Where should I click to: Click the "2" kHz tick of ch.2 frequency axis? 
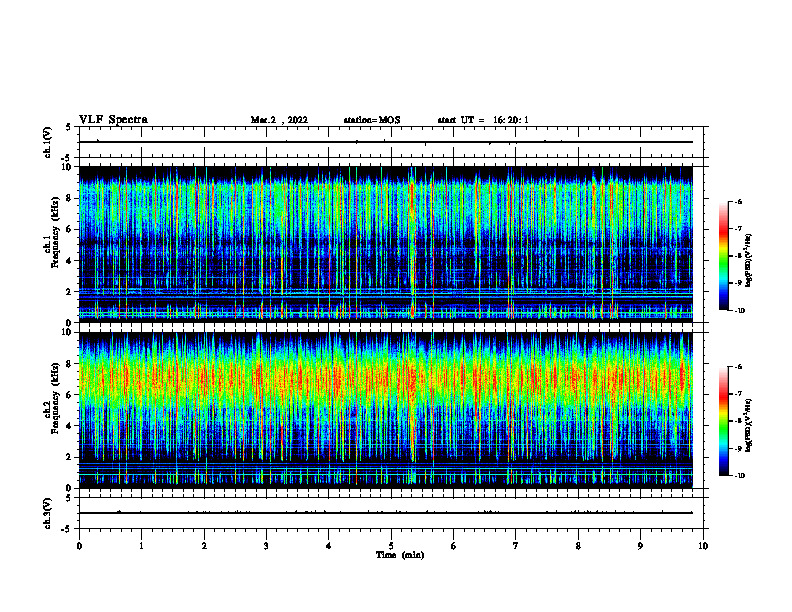pos(69,457)
